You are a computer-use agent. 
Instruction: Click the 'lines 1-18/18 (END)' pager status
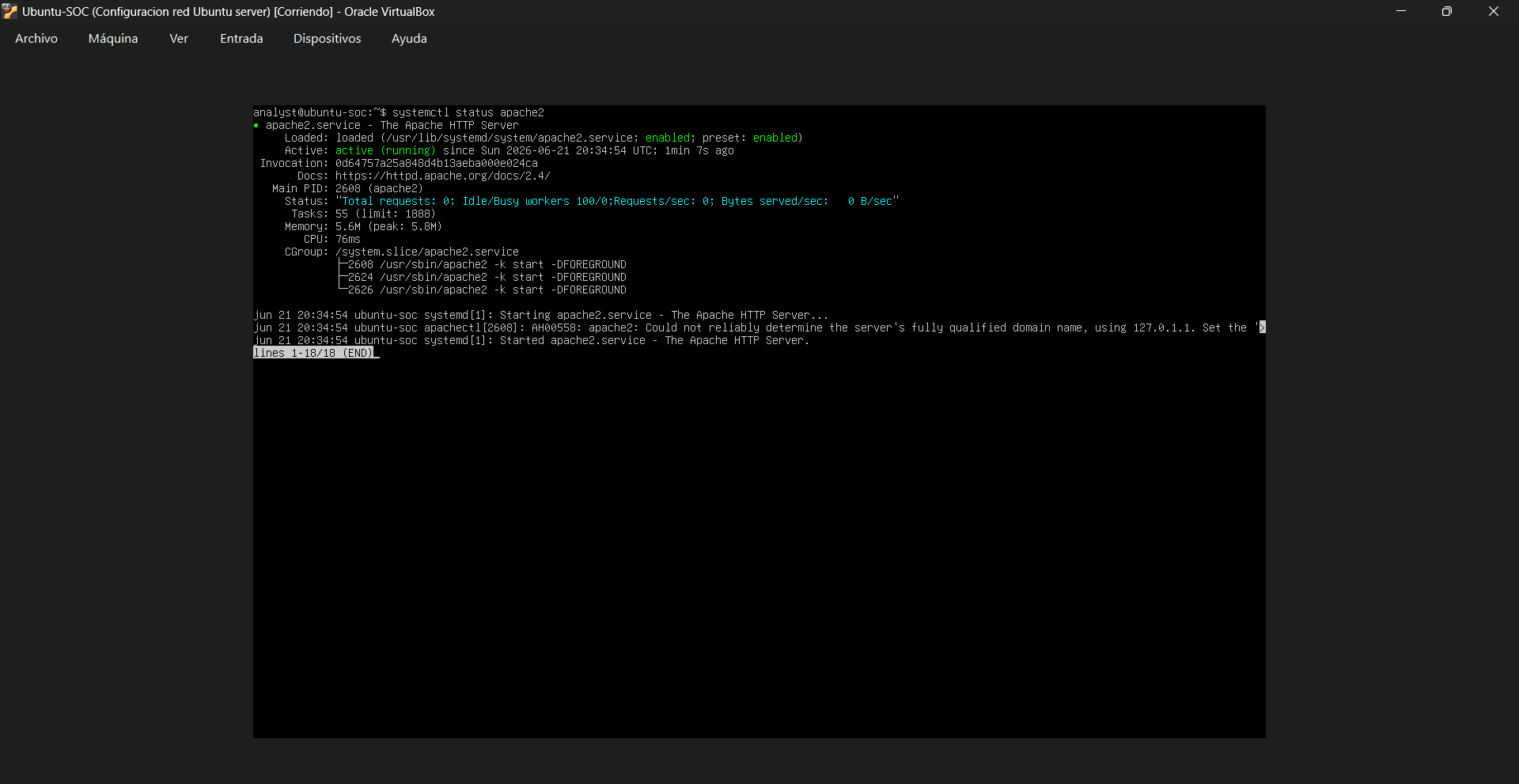pos(313,353)
